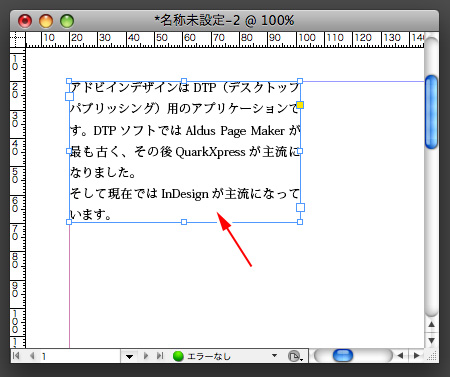Screen dimensions: 450x377
Task: Click the エラーなし status text
Action: click(209, 357)
